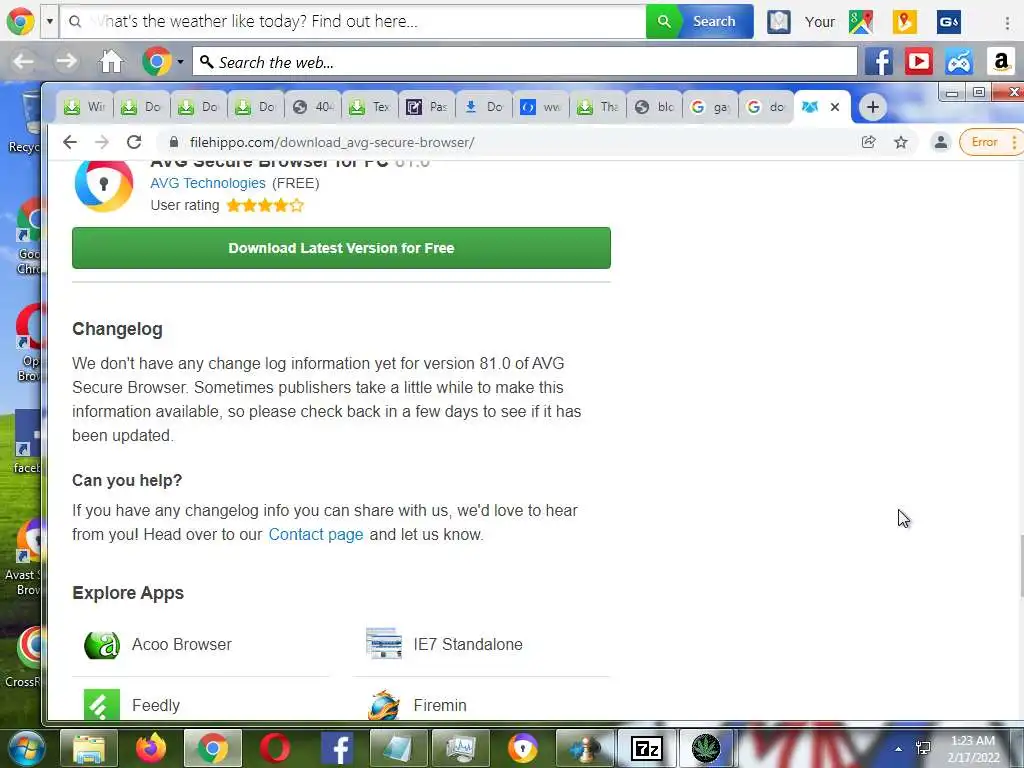
Task: Open the Google Maps icon in top toolbar
Action: coord(861,22)
